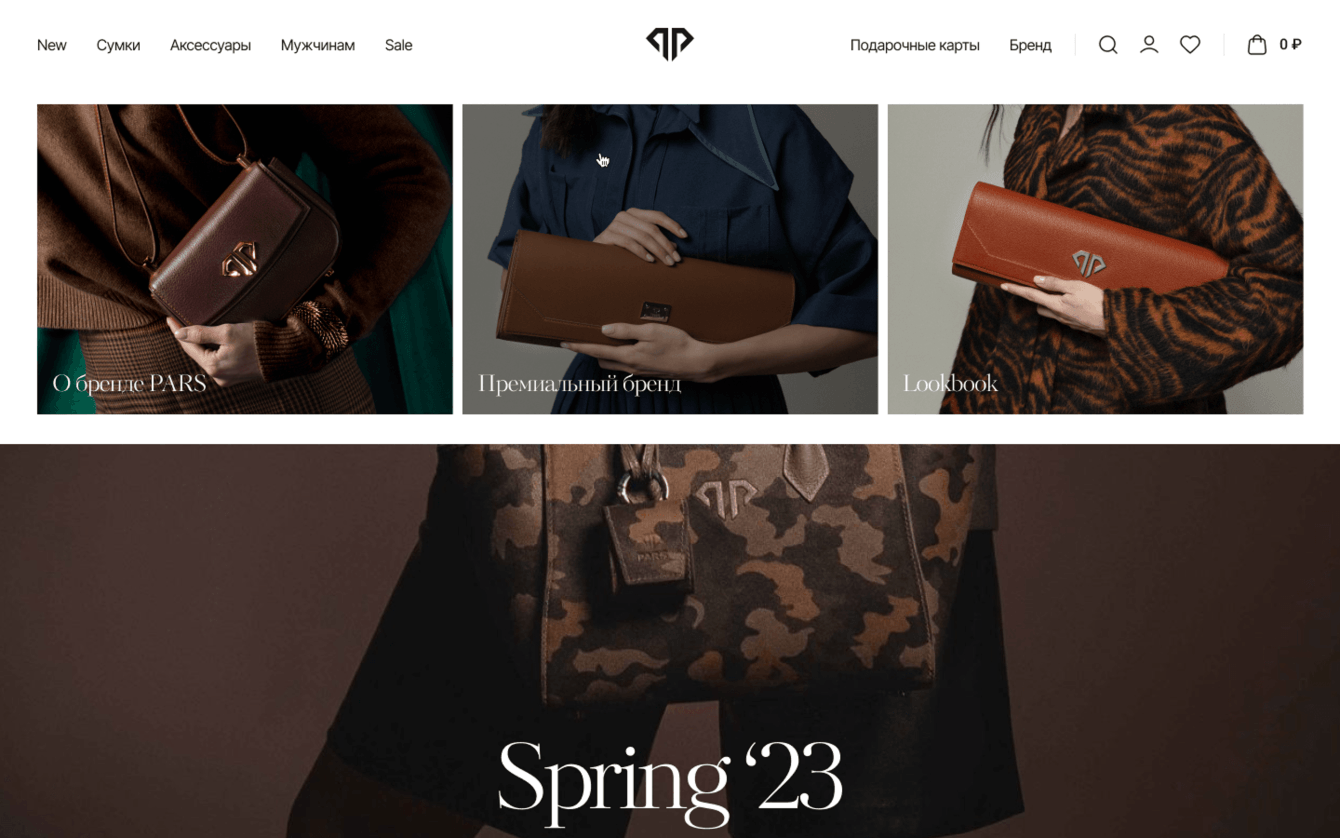Open the Сумки category menu
This screenshot has height=838, width=1340.
click(x=118, y=45)
